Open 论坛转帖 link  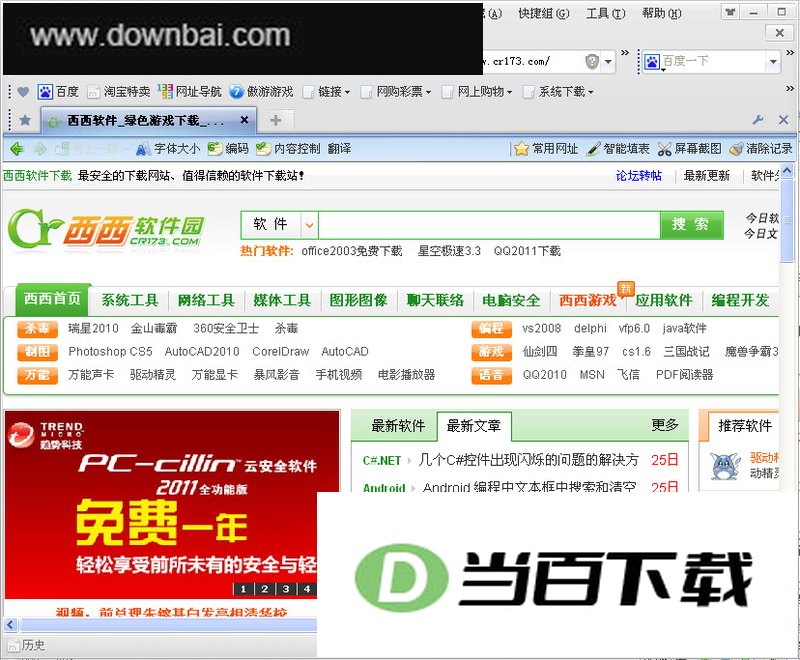[638, 176]
